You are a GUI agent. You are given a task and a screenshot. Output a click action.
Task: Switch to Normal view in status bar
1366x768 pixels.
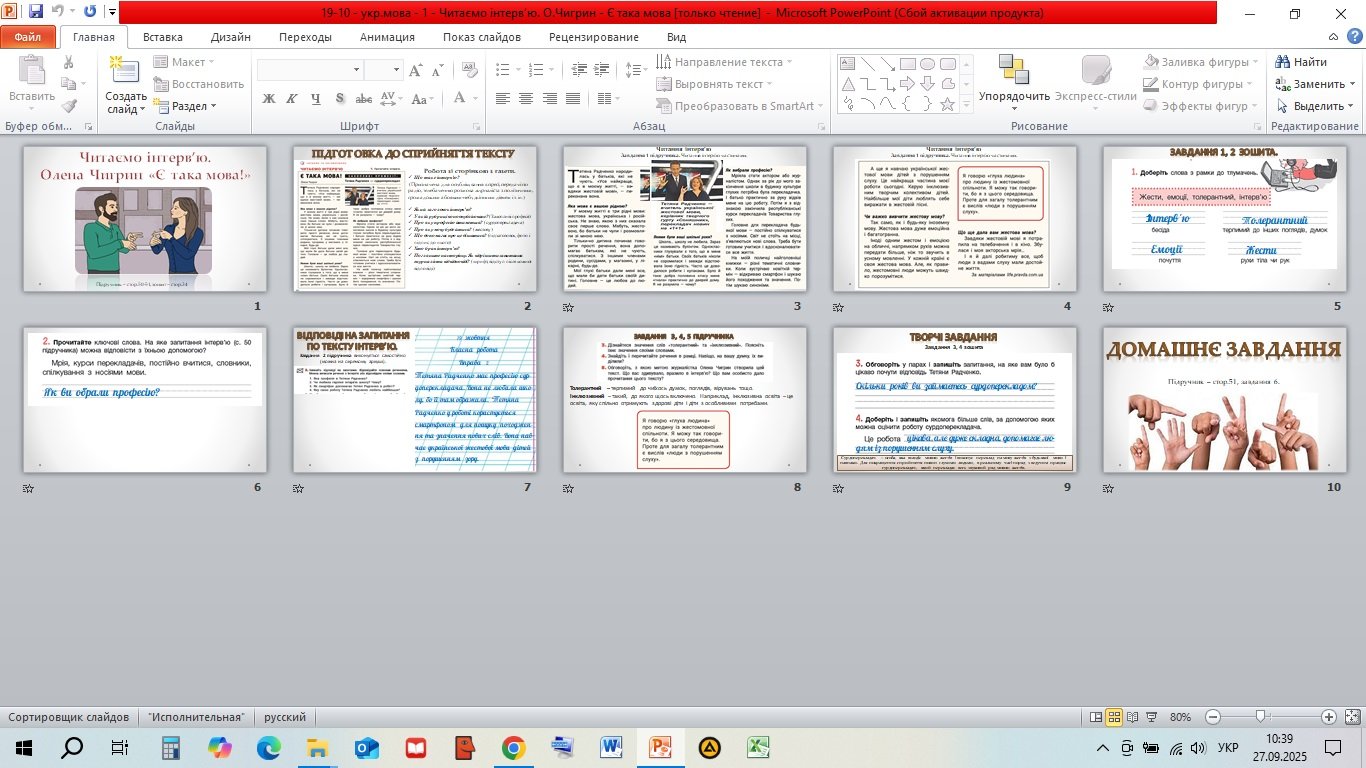1096,717
